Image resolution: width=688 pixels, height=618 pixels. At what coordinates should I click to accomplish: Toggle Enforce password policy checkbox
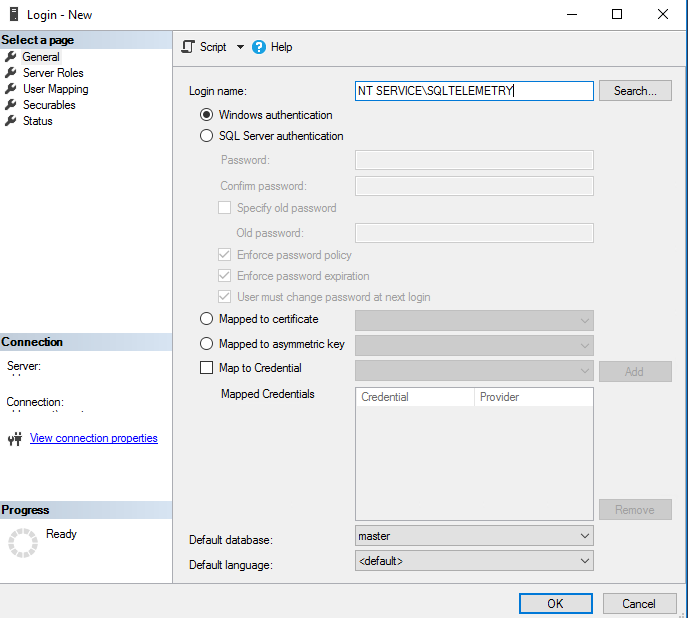click(x=225, y=255)
